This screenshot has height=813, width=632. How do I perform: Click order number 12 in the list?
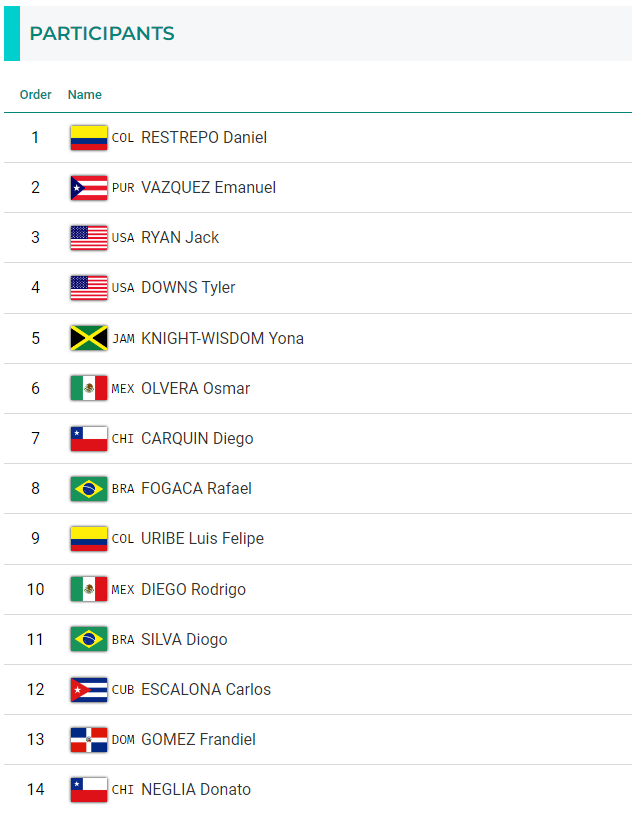(x=36, y=689)
